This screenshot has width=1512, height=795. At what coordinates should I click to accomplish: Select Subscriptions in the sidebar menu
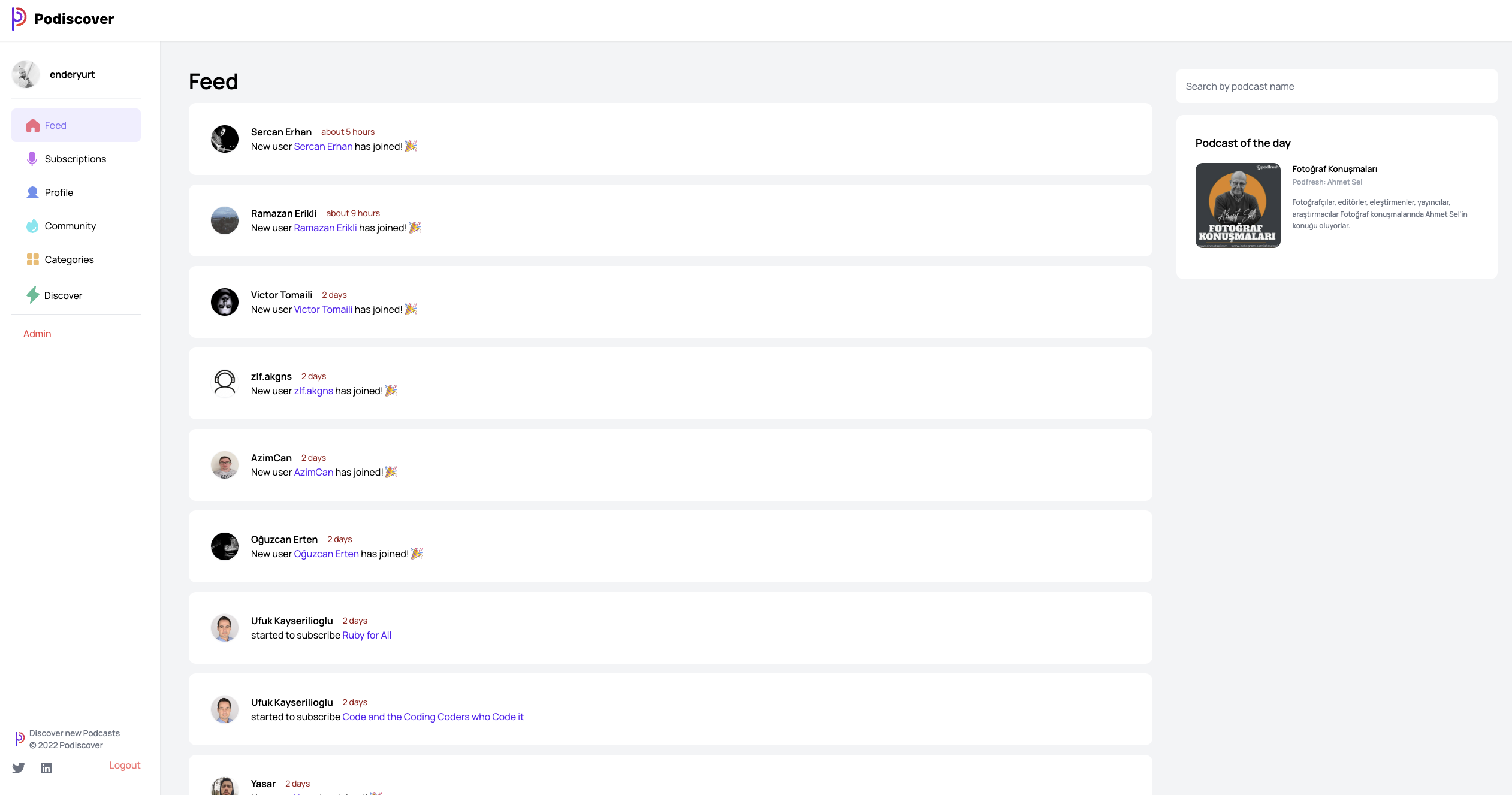[76, 159]
